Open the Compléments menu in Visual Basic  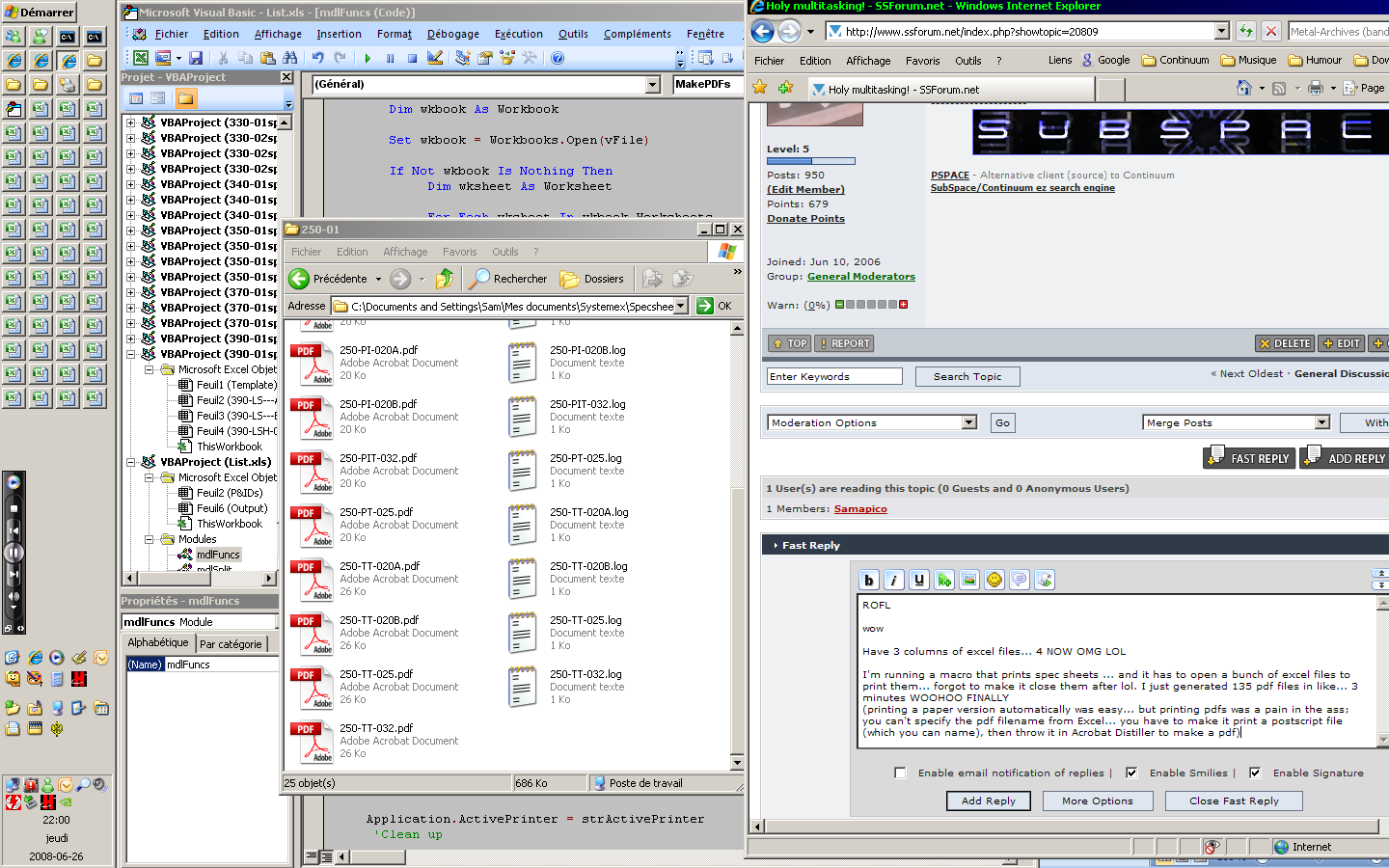[638, 34]
